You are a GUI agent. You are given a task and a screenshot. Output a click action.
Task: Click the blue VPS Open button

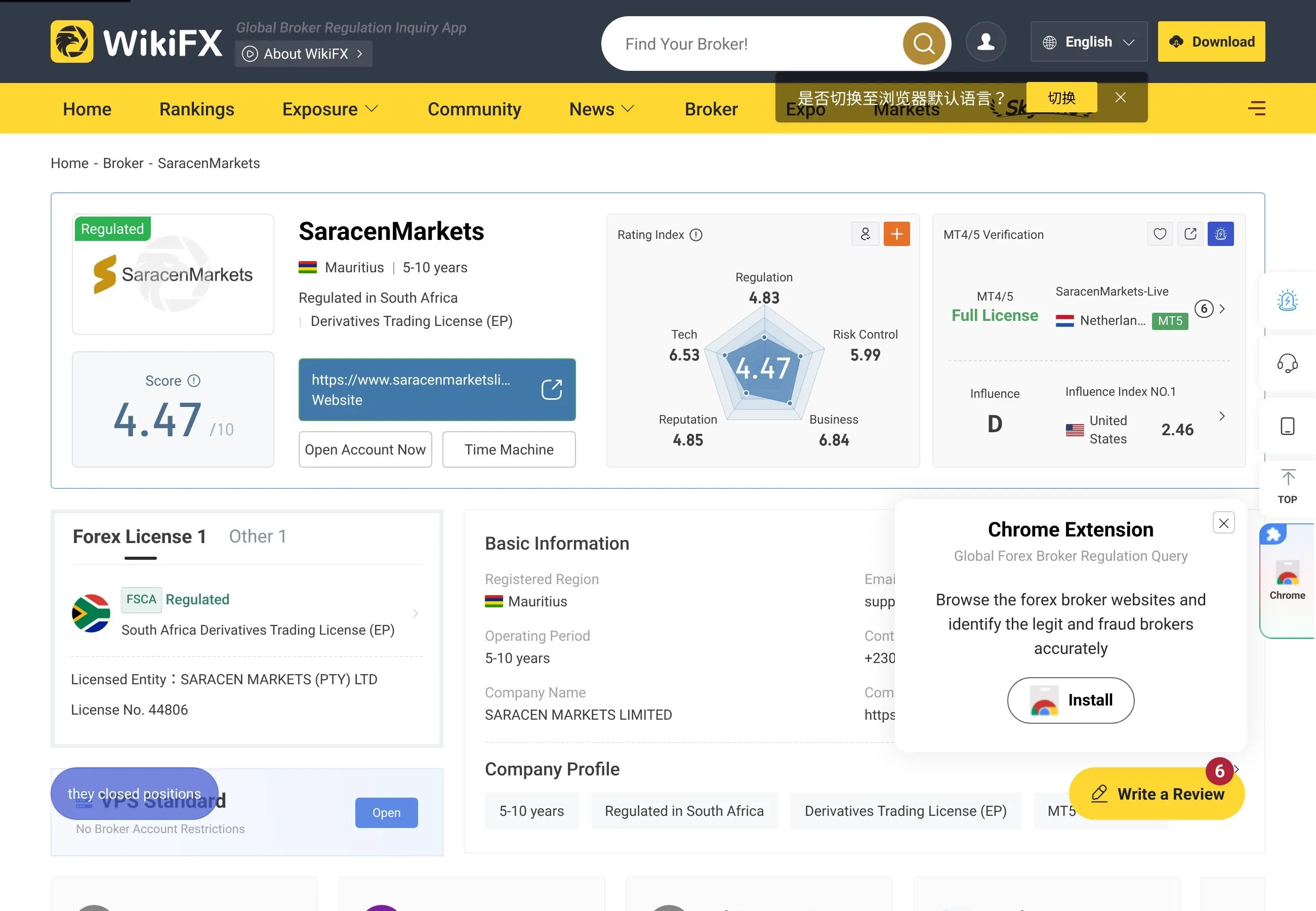386,813
